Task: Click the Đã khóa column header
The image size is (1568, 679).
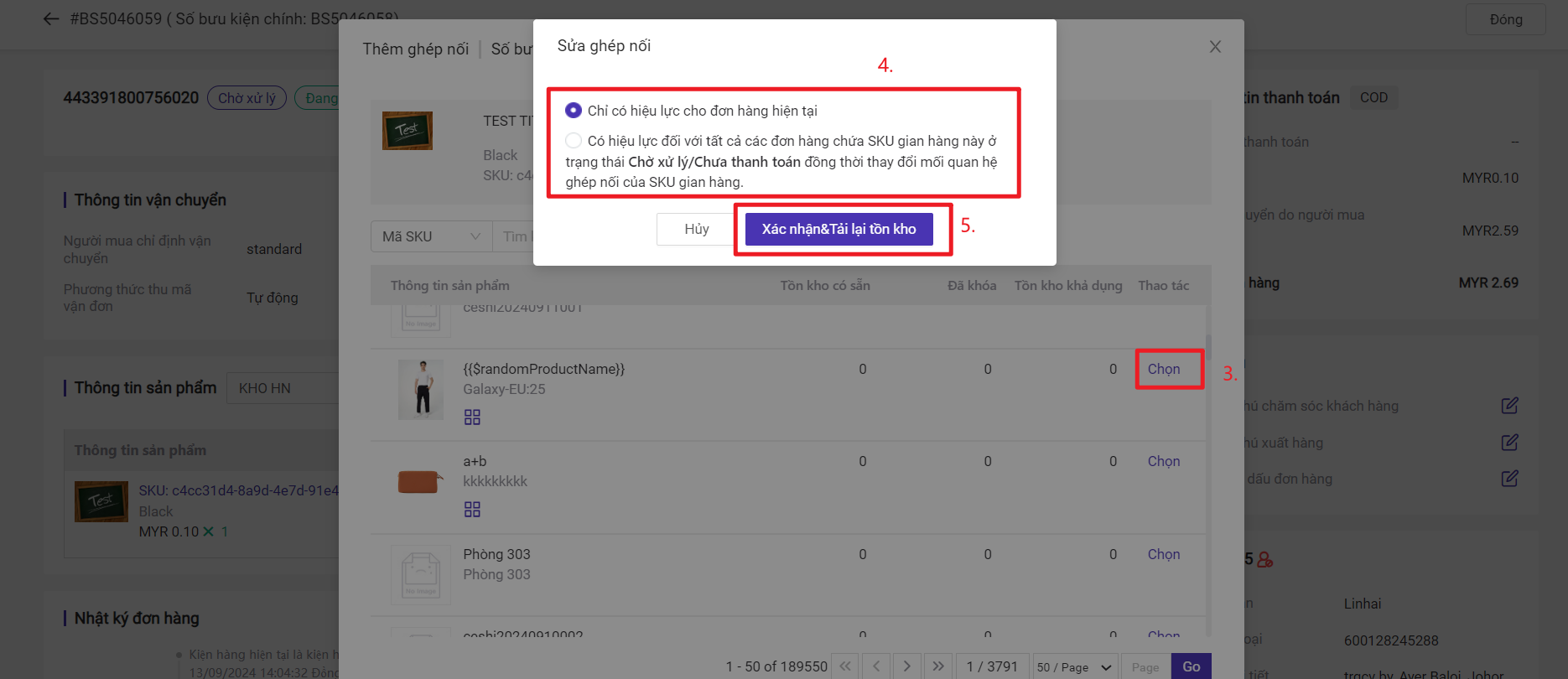Action: tap(972, 286)
